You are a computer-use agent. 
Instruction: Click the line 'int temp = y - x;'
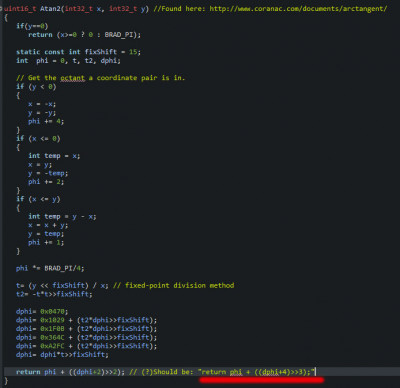tap(62, 217)
